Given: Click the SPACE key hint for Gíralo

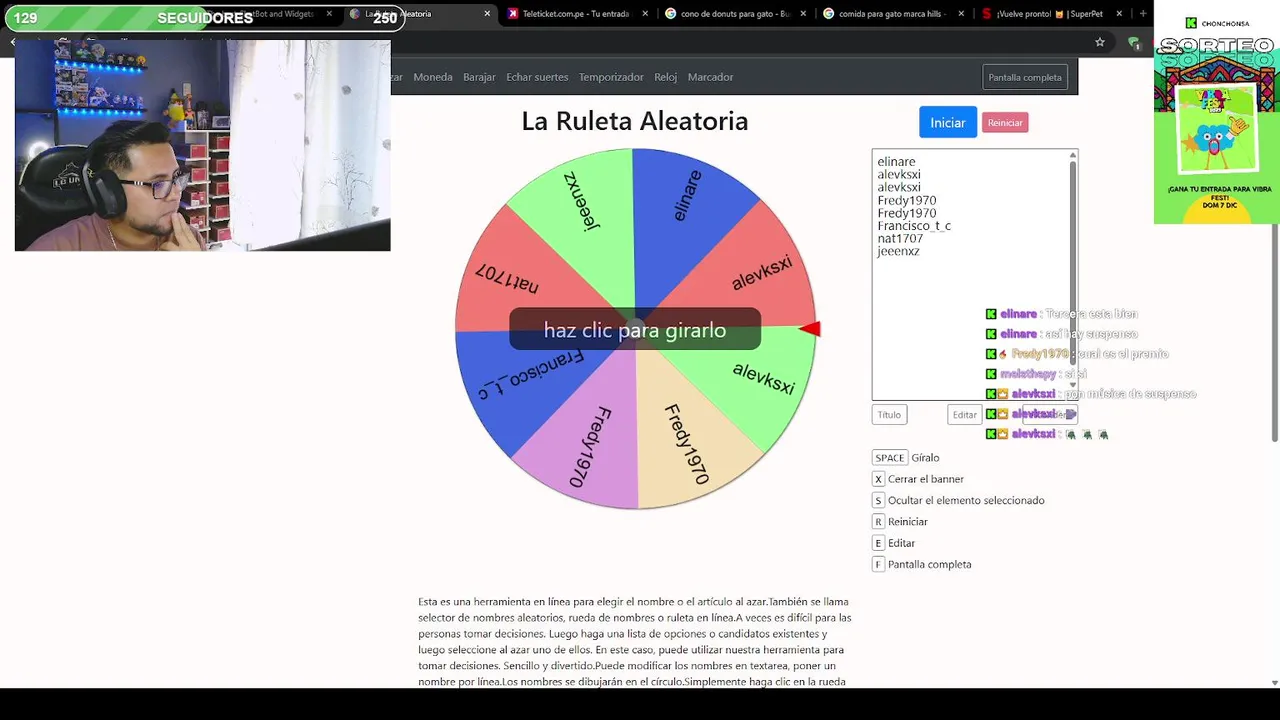Looking at the screenshot, I should pyautogui.click(x=889, y=458).
